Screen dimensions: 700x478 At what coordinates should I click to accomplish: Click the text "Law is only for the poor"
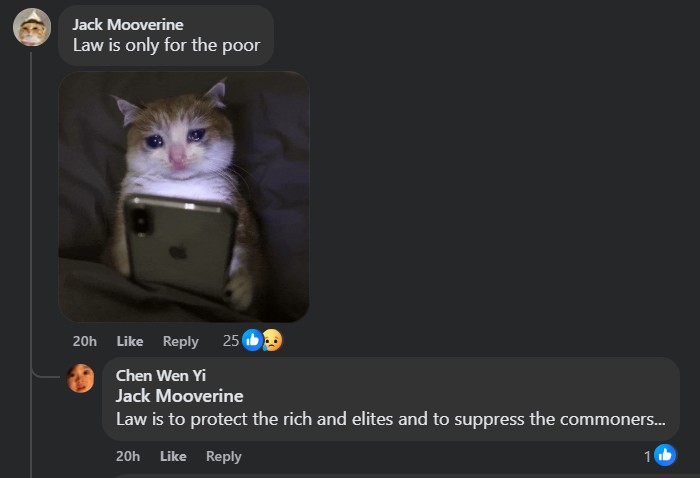(x=167, y=45)
